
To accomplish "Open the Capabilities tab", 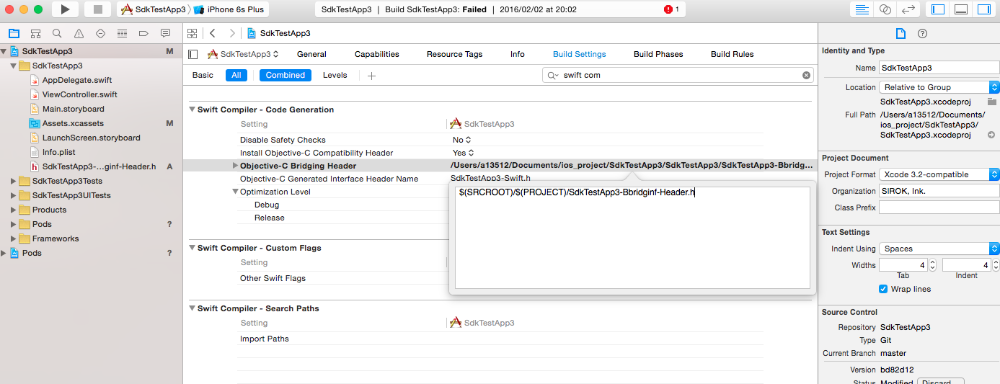I will click(377, 54).
